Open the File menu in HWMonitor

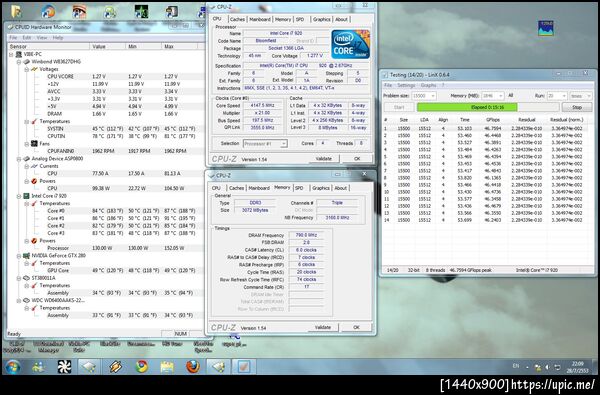(x=13, y=38)
